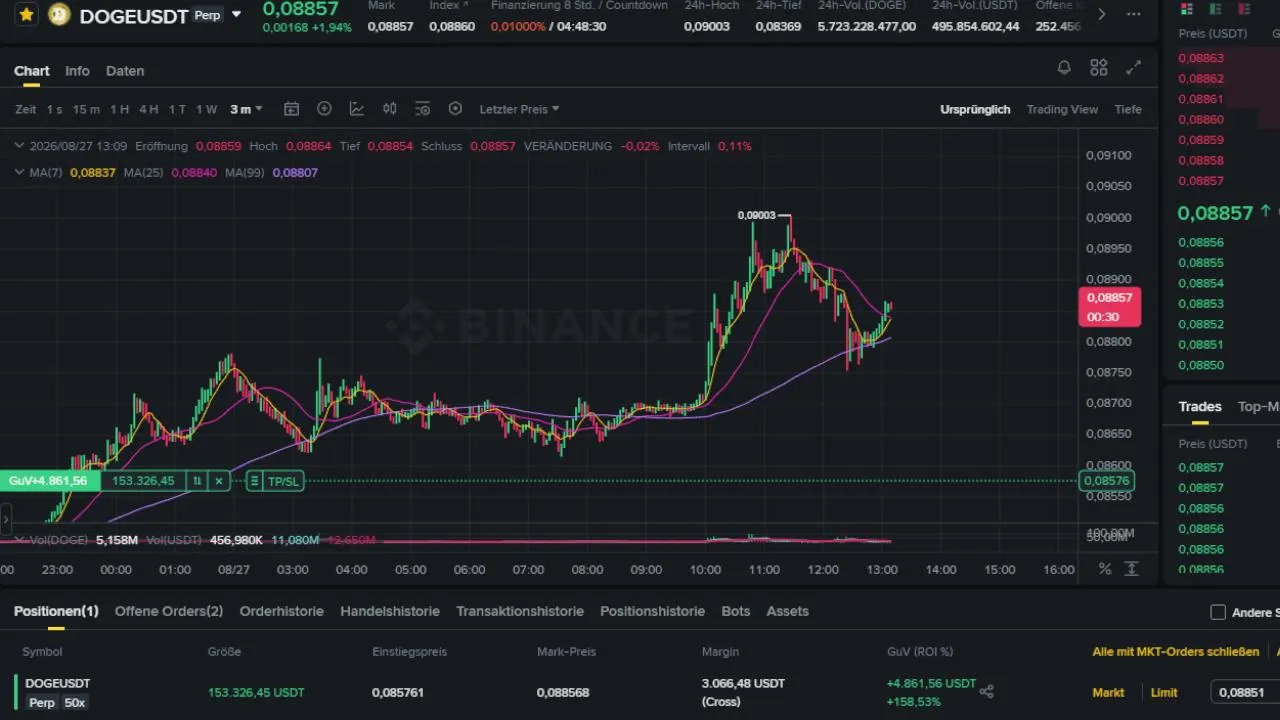Open the Positionshistorie tab
Image resolution: width=1280 pixels, height=720 pixels.
point(652,611)
